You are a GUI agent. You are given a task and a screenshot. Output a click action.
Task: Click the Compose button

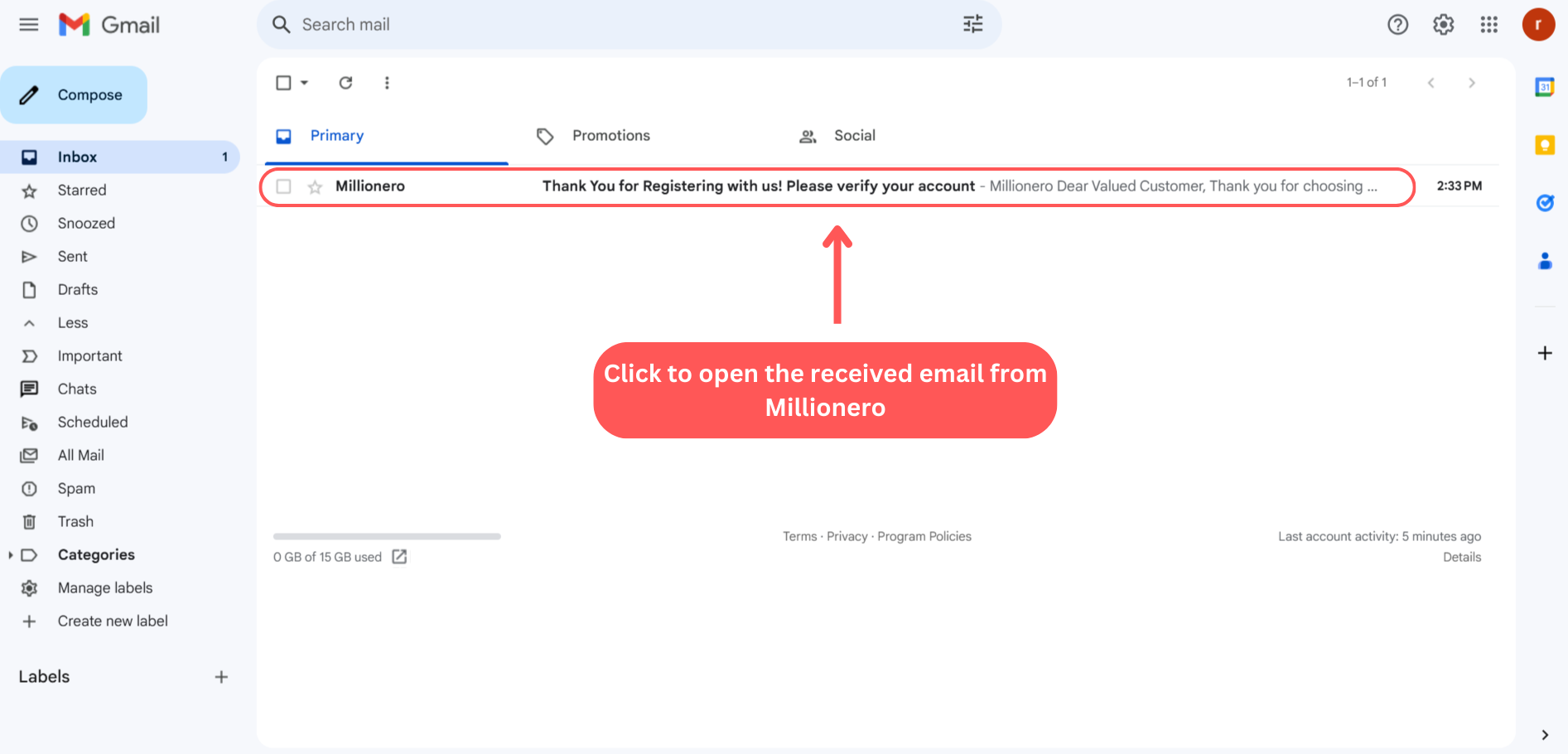[x=75, y=95]
